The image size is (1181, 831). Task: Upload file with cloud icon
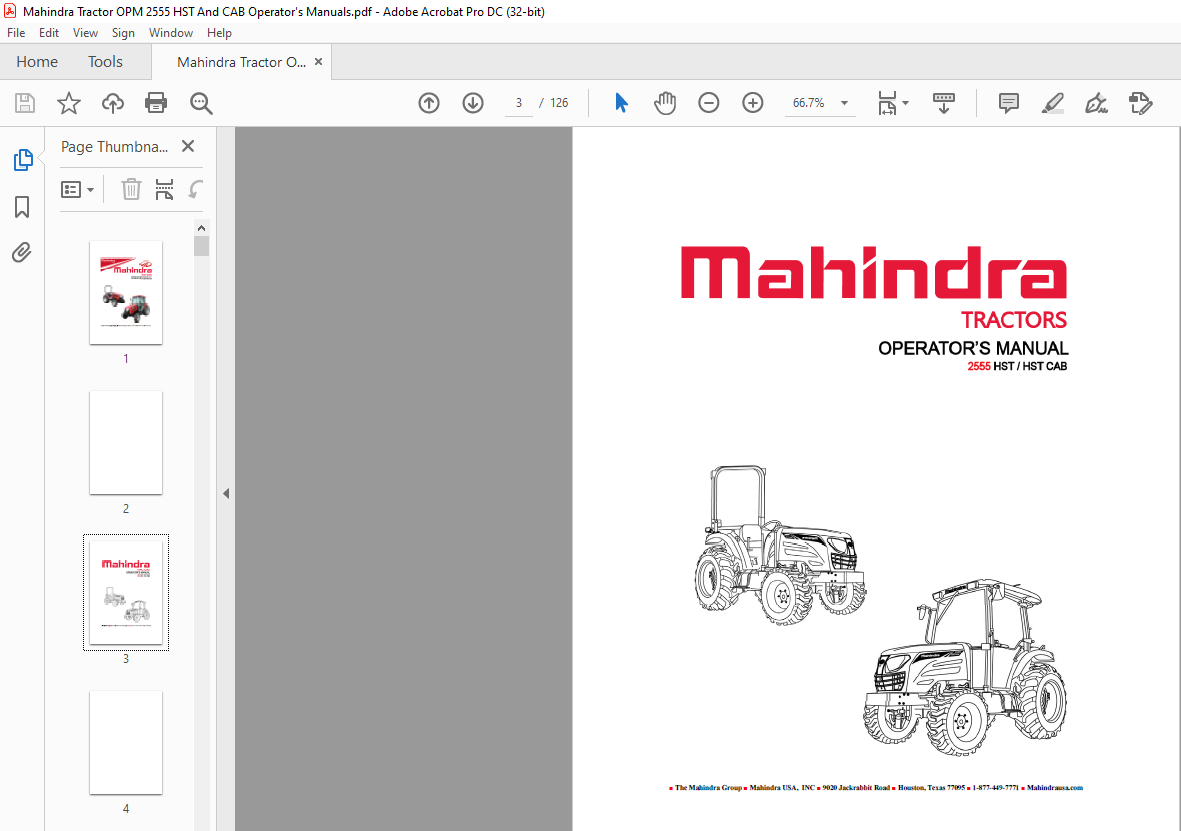pyautogui.click(x=113, y=103)
